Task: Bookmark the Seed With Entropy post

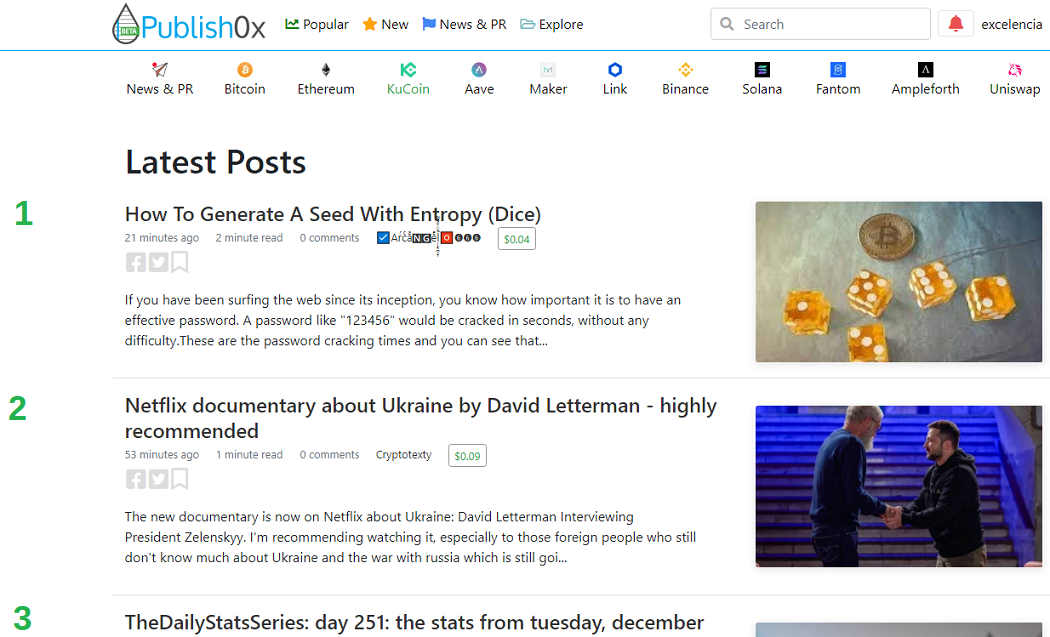Action: [x=179, y=262]
